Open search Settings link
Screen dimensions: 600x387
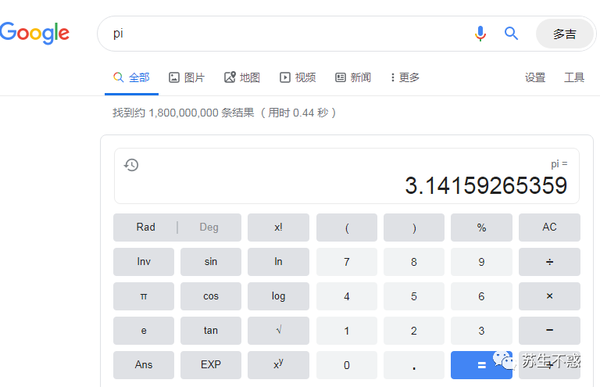[535, 78]
